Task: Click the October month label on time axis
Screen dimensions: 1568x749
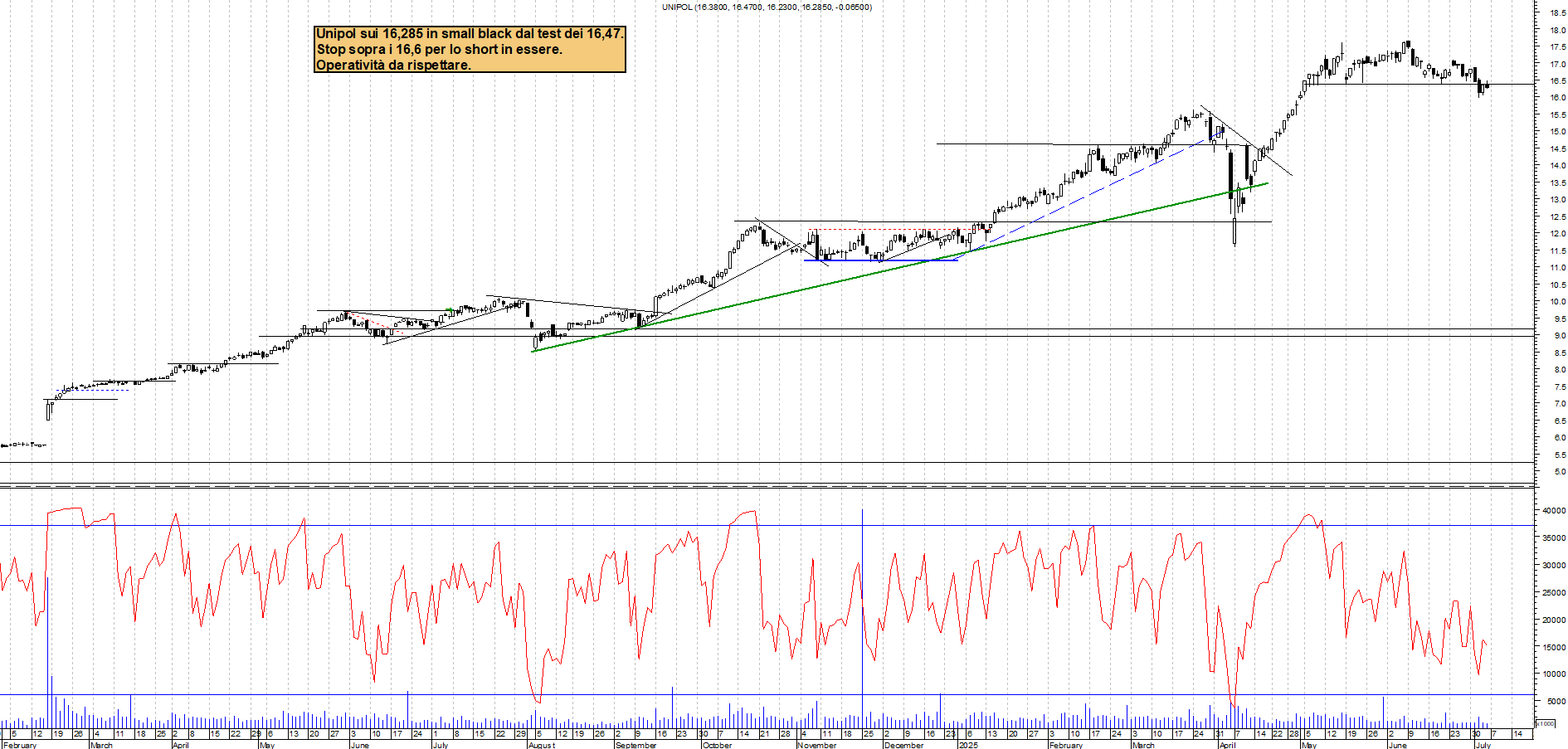Action: click(x=718, y=745)
